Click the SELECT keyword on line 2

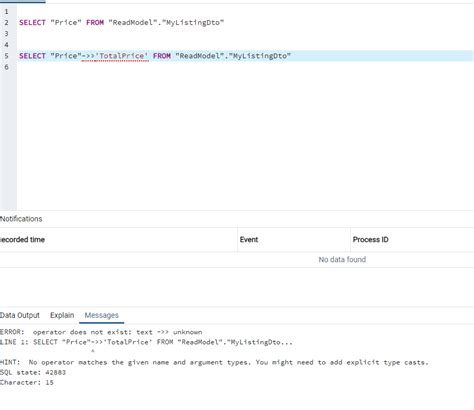pyautogui.click(x=32, y=23)
